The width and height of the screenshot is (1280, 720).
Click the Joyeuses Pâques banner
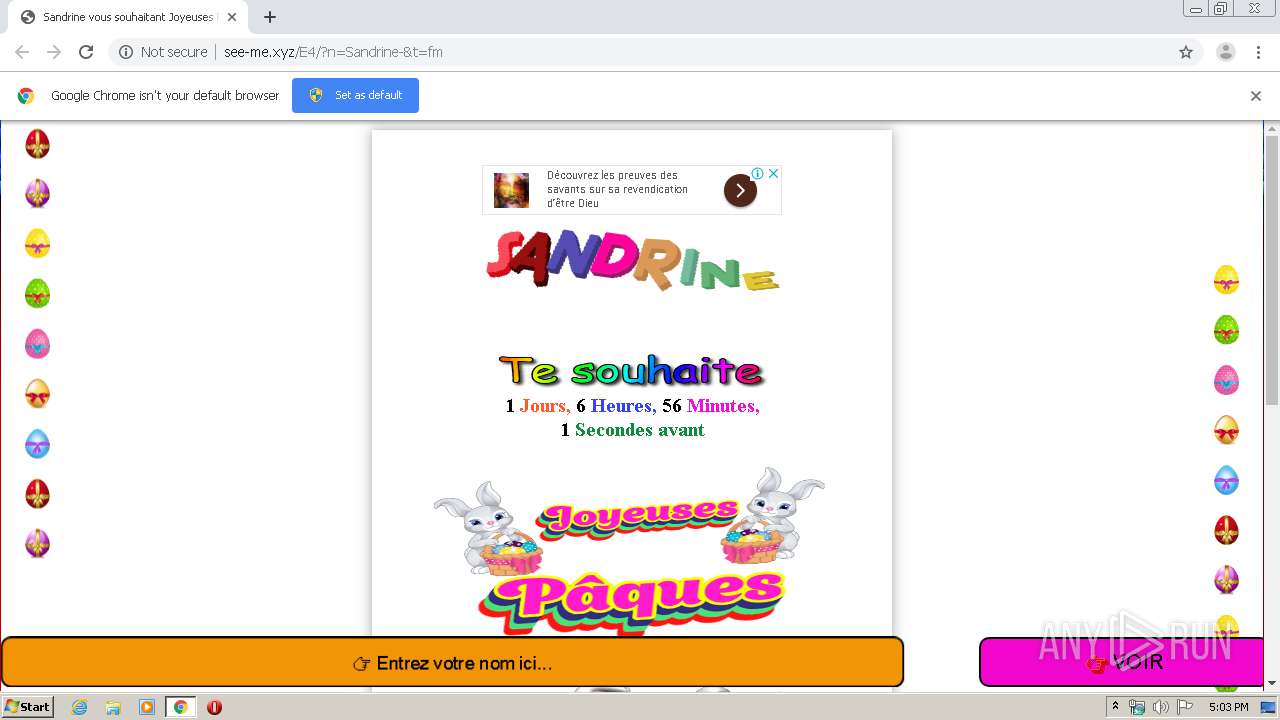tap(632, 565)
